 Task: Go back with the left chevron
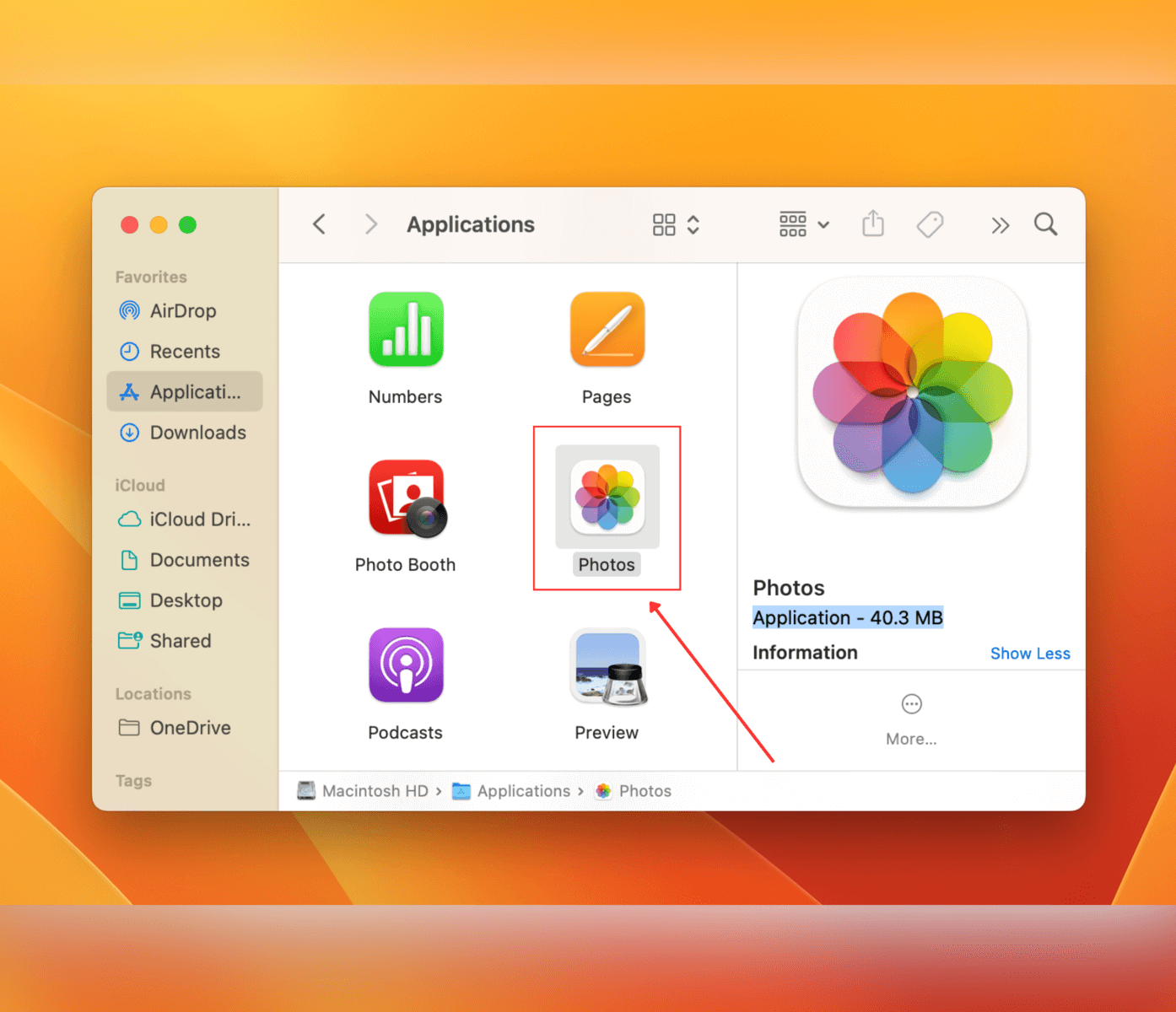pyautogui.click(x=319, y=224)
